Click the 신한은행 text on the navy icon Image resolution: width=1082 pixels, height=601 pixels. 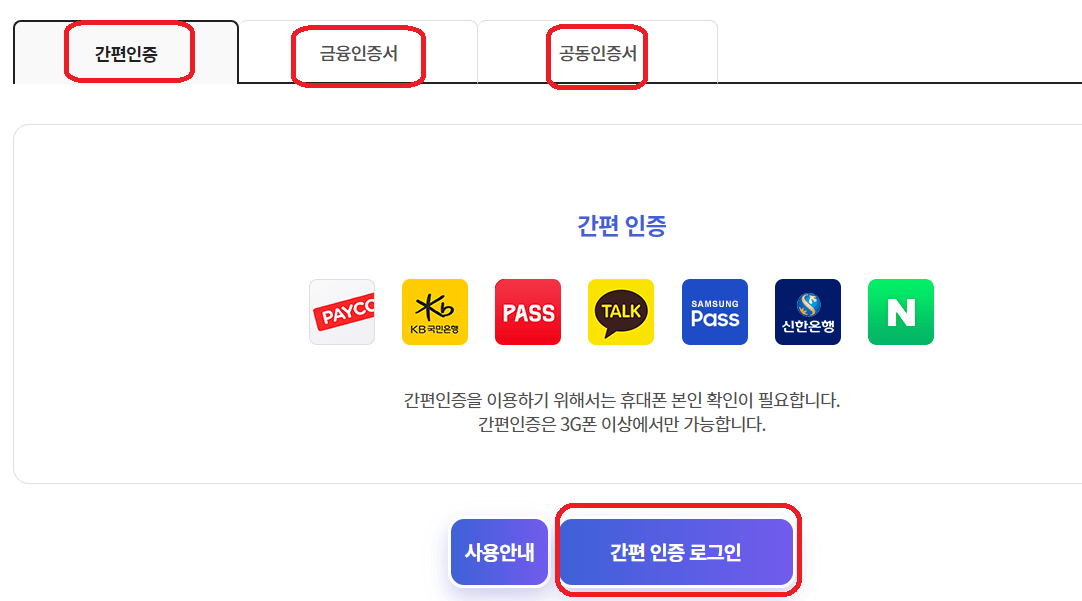(x=808, y=326)
